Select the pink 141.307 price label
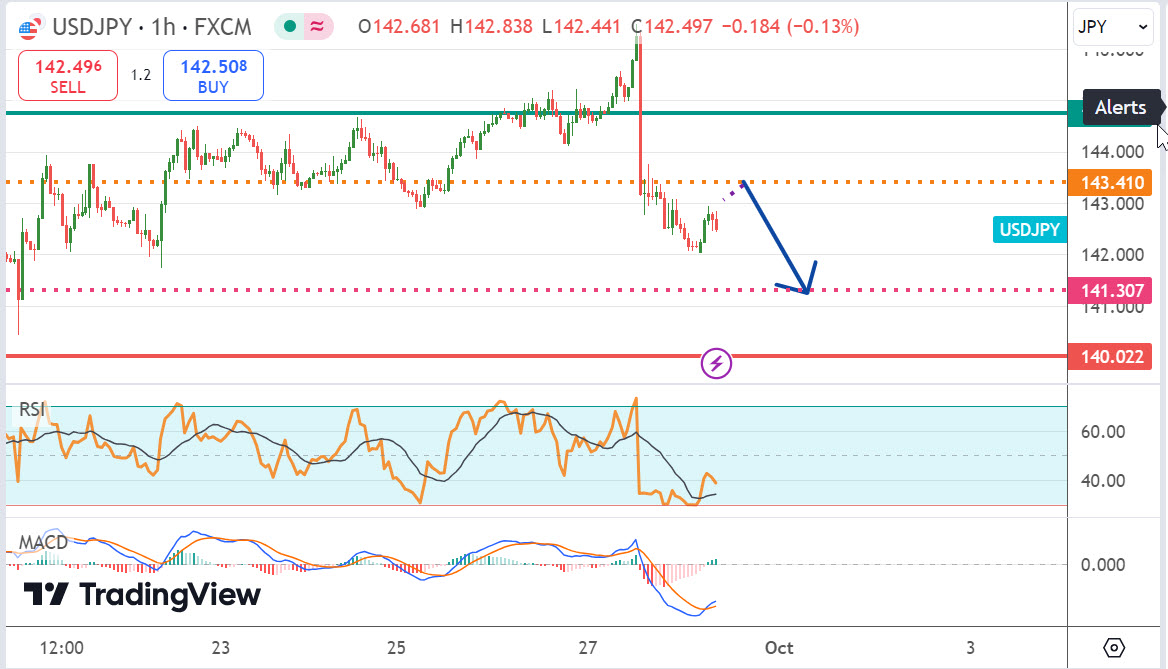 pyautogui.click(x=1109, y=291)
